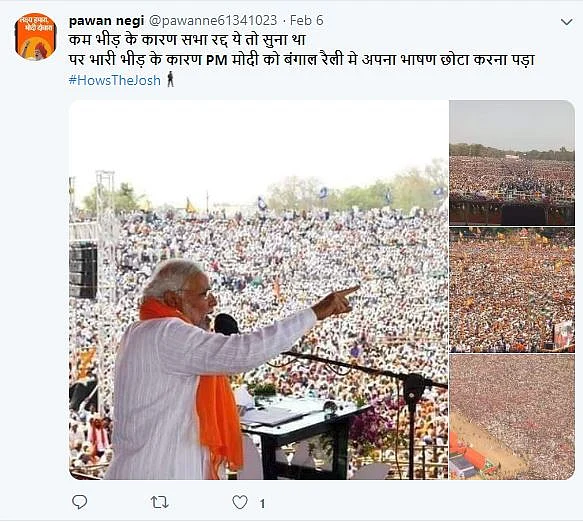This screenshot has width=583, height=522.
Task: Click the pointing hand in the main photo
Action: coord(335,301)
